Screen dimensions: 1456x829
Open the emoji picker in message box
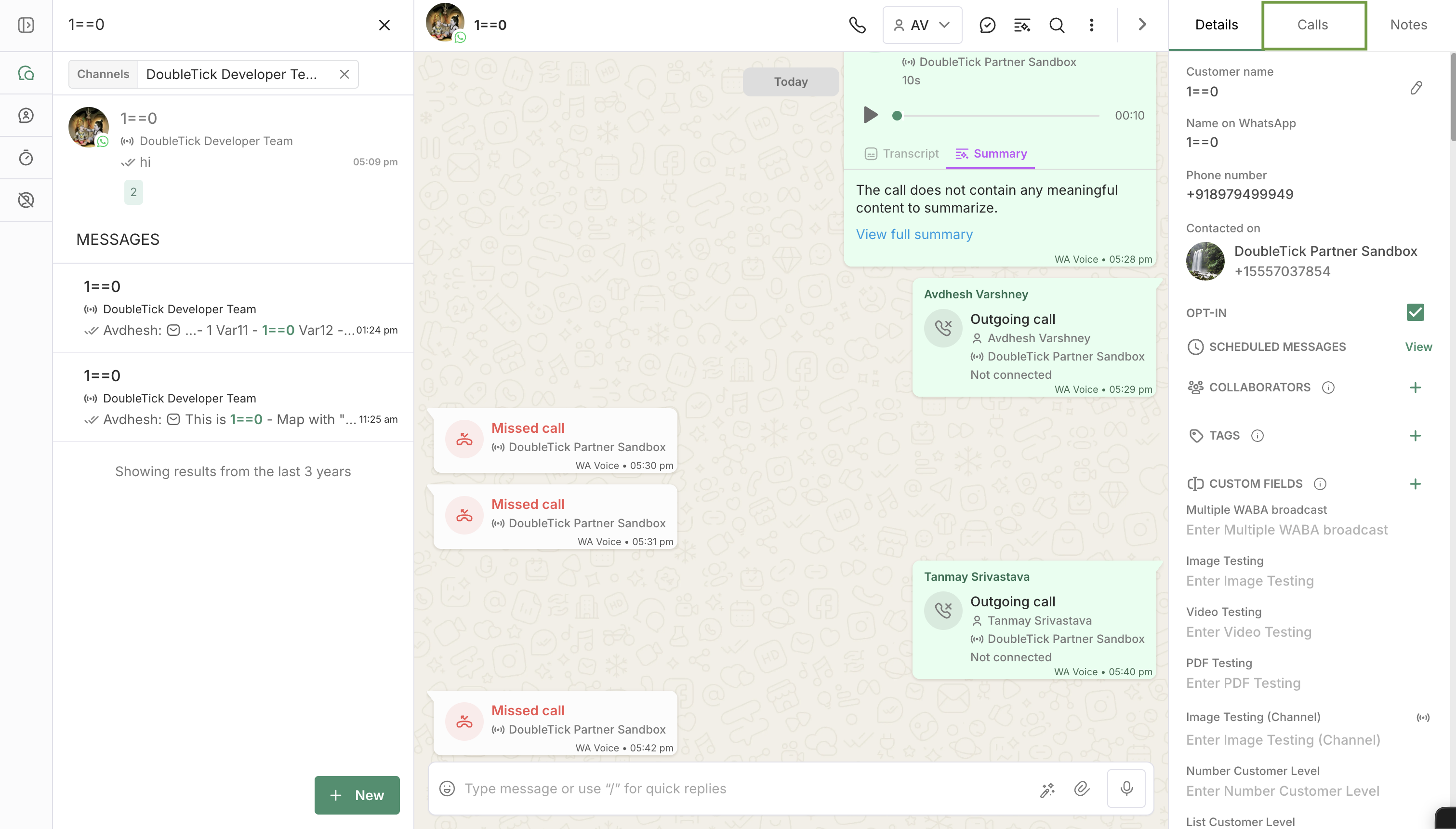click(447, 789)
